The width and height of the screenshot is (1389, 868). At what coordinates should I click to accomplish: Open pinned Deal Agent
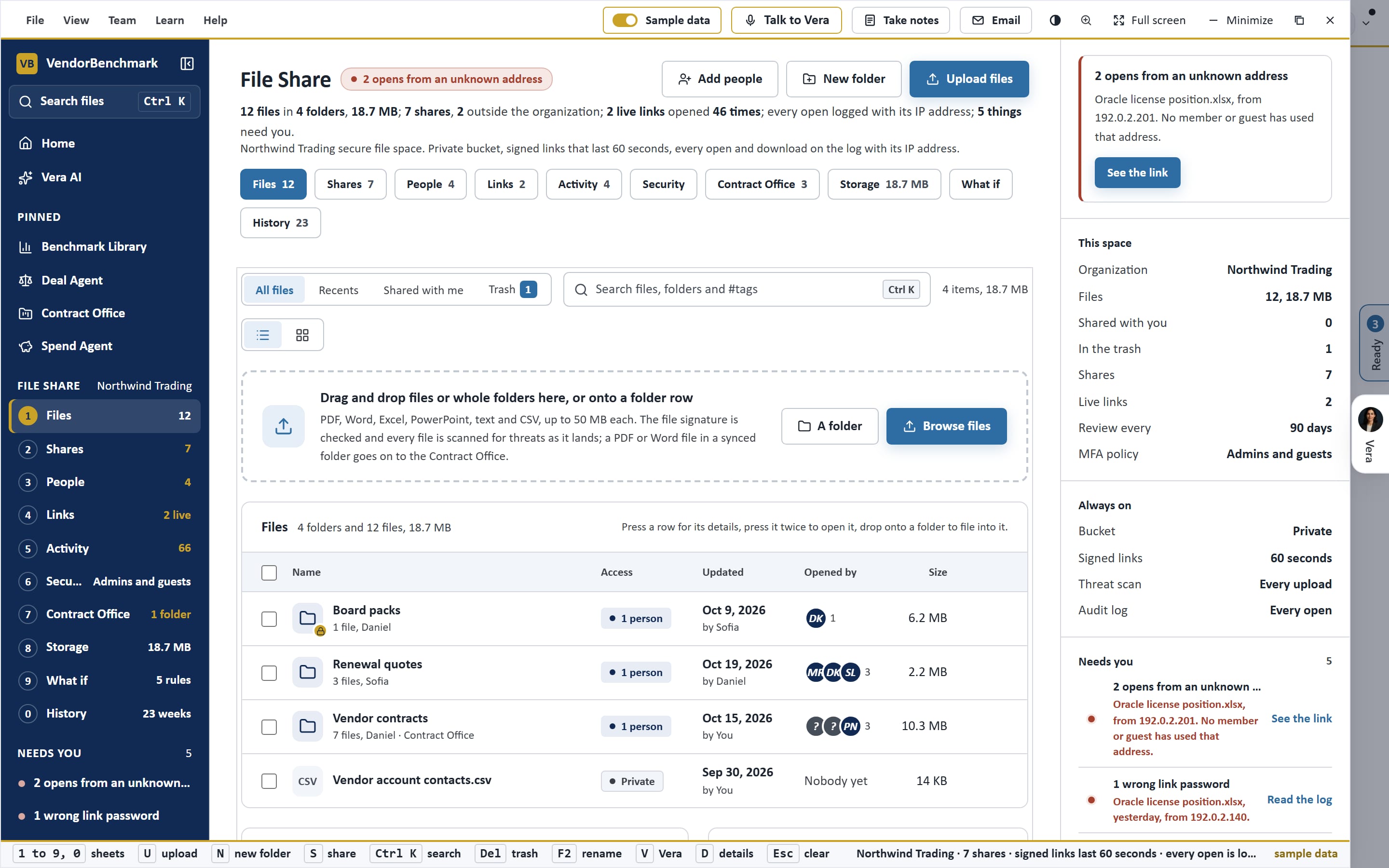tap(105, 280)
